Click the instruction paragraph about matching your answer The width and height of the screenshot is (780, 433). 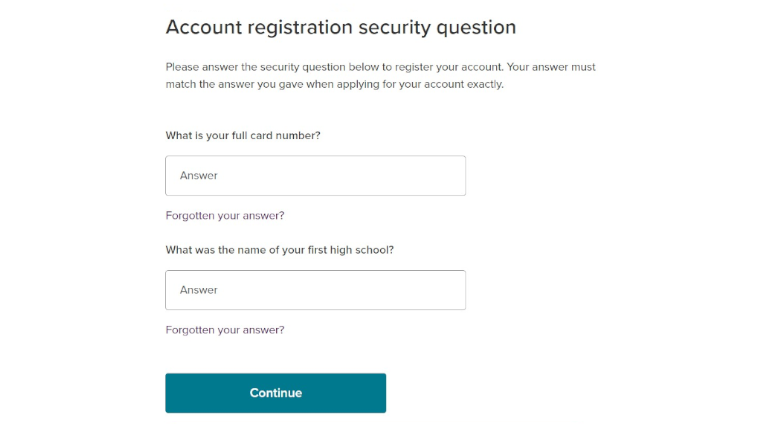point(380,76)
